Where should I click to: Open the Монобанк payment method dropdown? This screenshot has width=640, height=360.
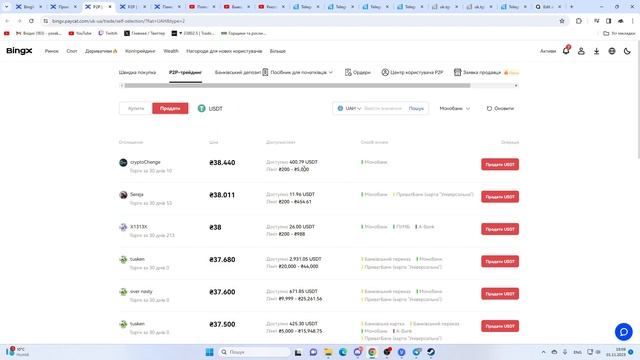(455, 109)
